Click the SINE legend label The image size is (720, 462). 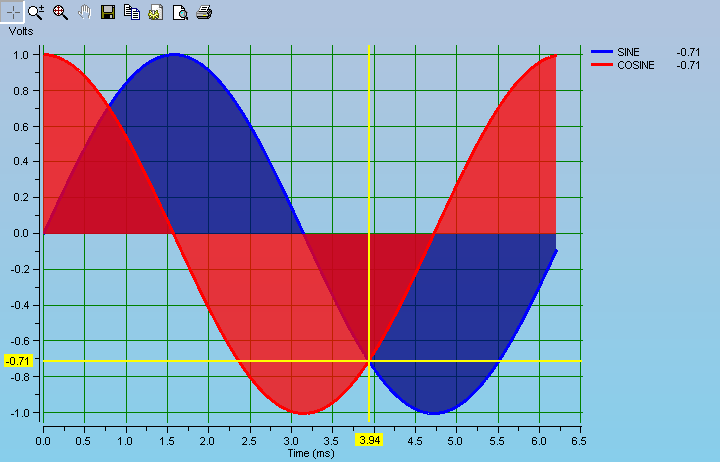pyautogui.click(x=631, y=51)
